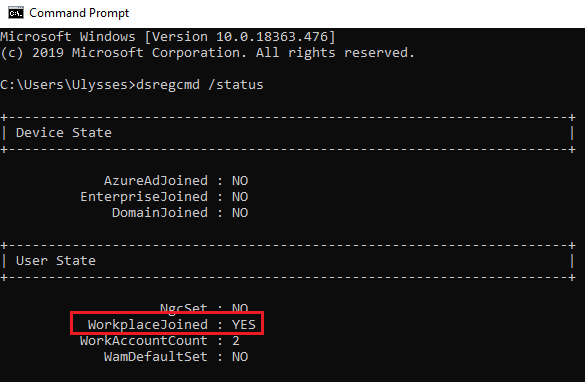
Task: Click the Command Prompt title bar text
Action: click(x=79, y=13)
